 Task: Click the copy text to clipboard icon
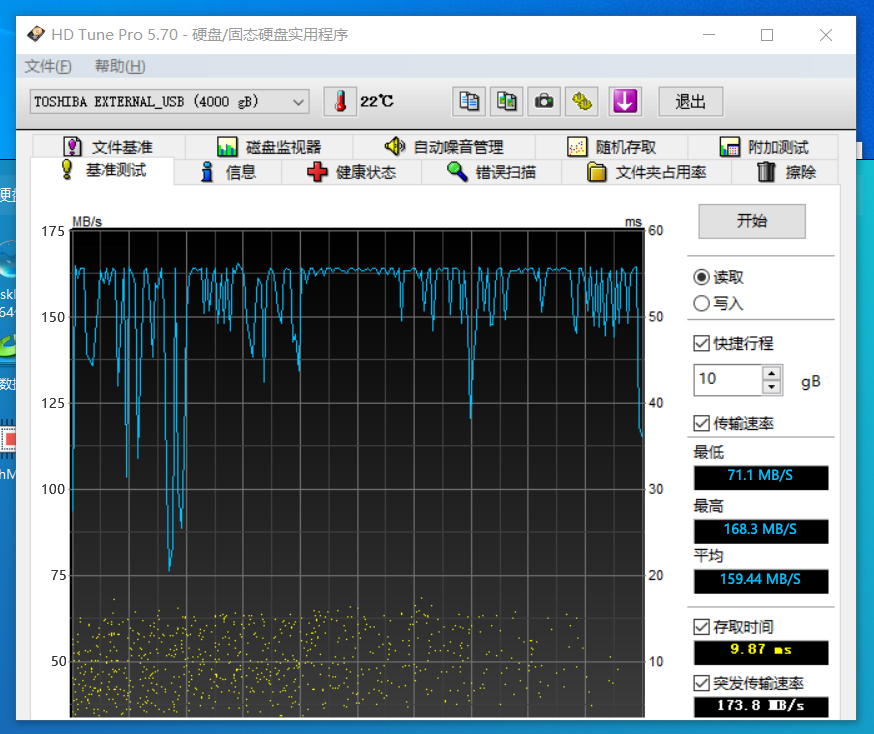469,101
